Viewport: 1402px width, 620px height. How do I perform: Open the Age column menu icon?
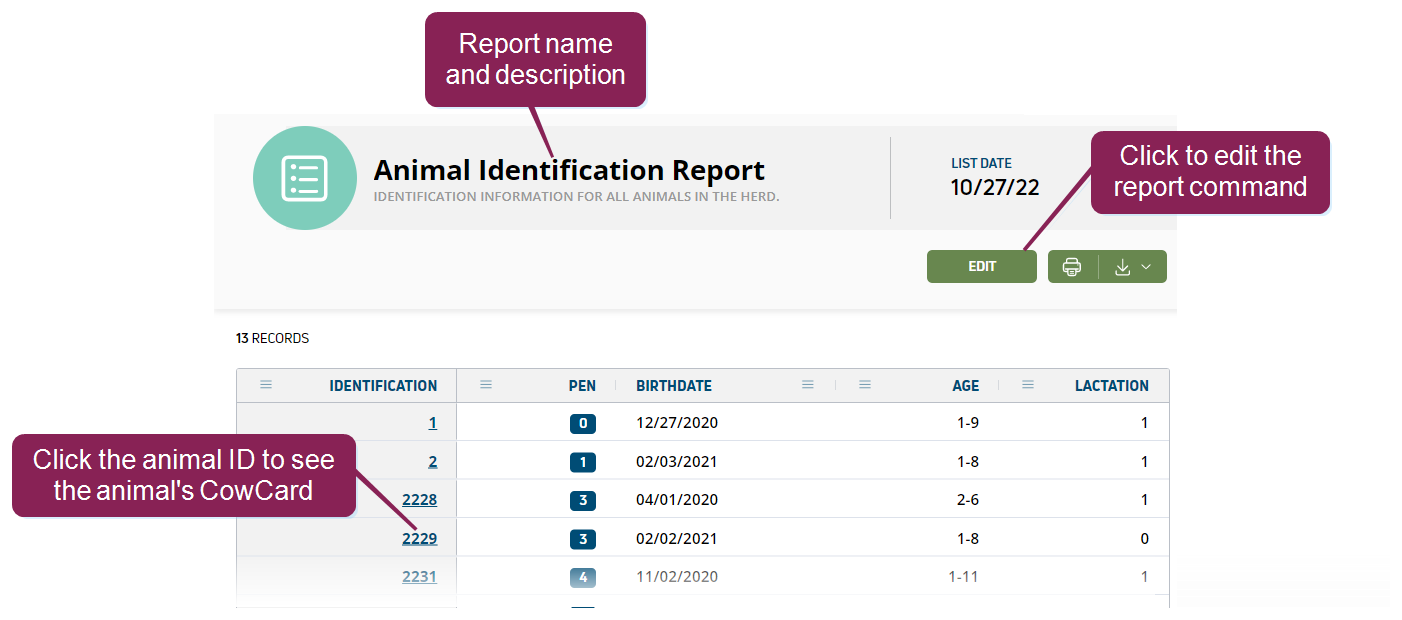tap(865, 385)
